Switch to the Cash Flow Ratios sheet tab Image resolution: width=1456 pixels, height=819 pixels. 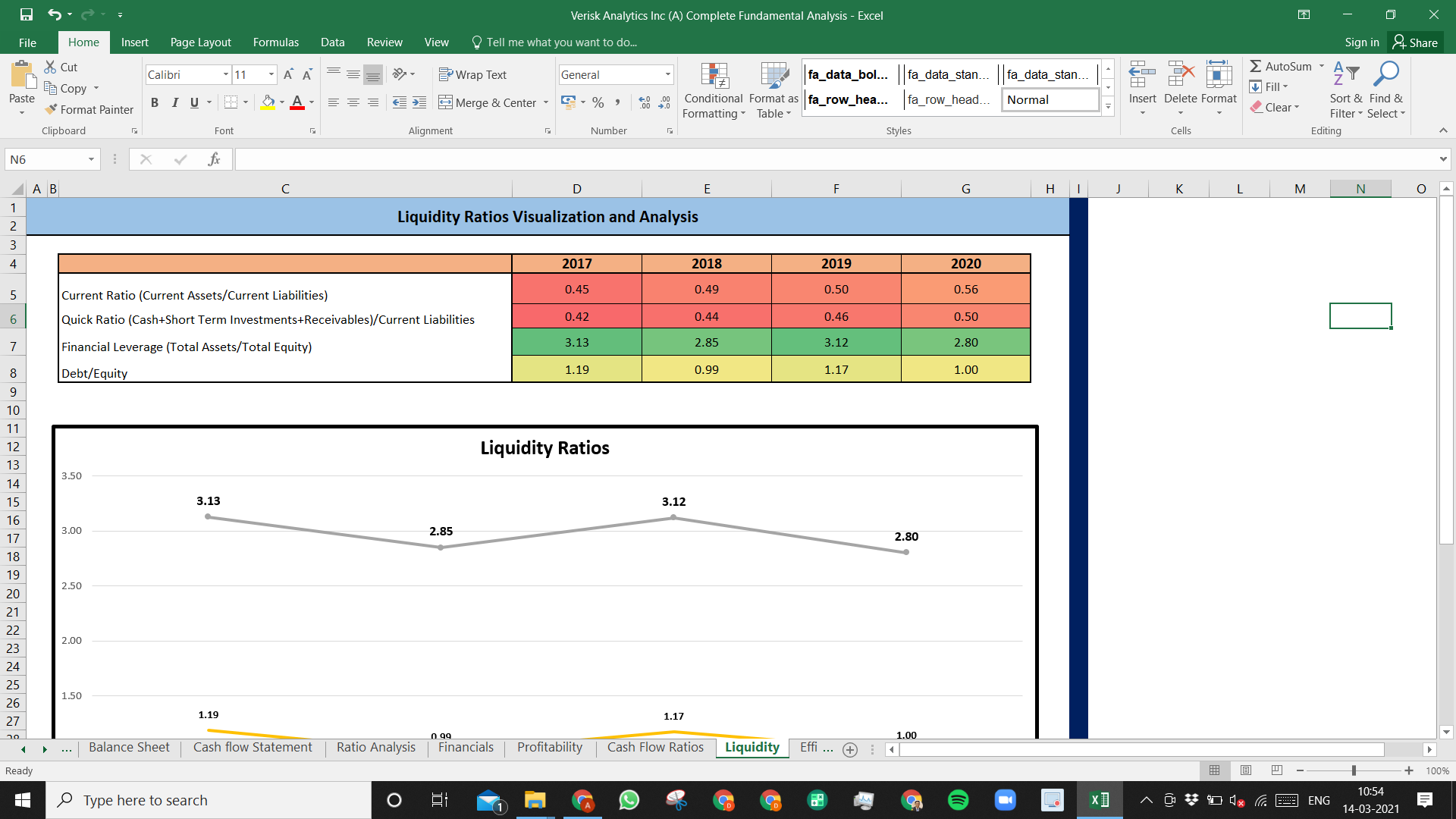tap(655, 748)
